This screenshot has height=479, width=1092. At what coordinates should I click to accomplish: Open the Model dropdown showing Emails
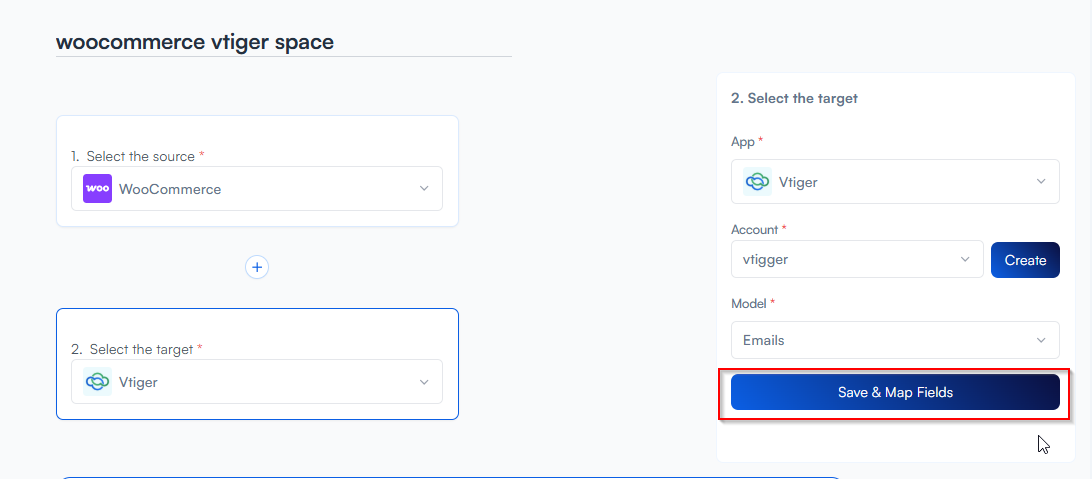point(895,340)
